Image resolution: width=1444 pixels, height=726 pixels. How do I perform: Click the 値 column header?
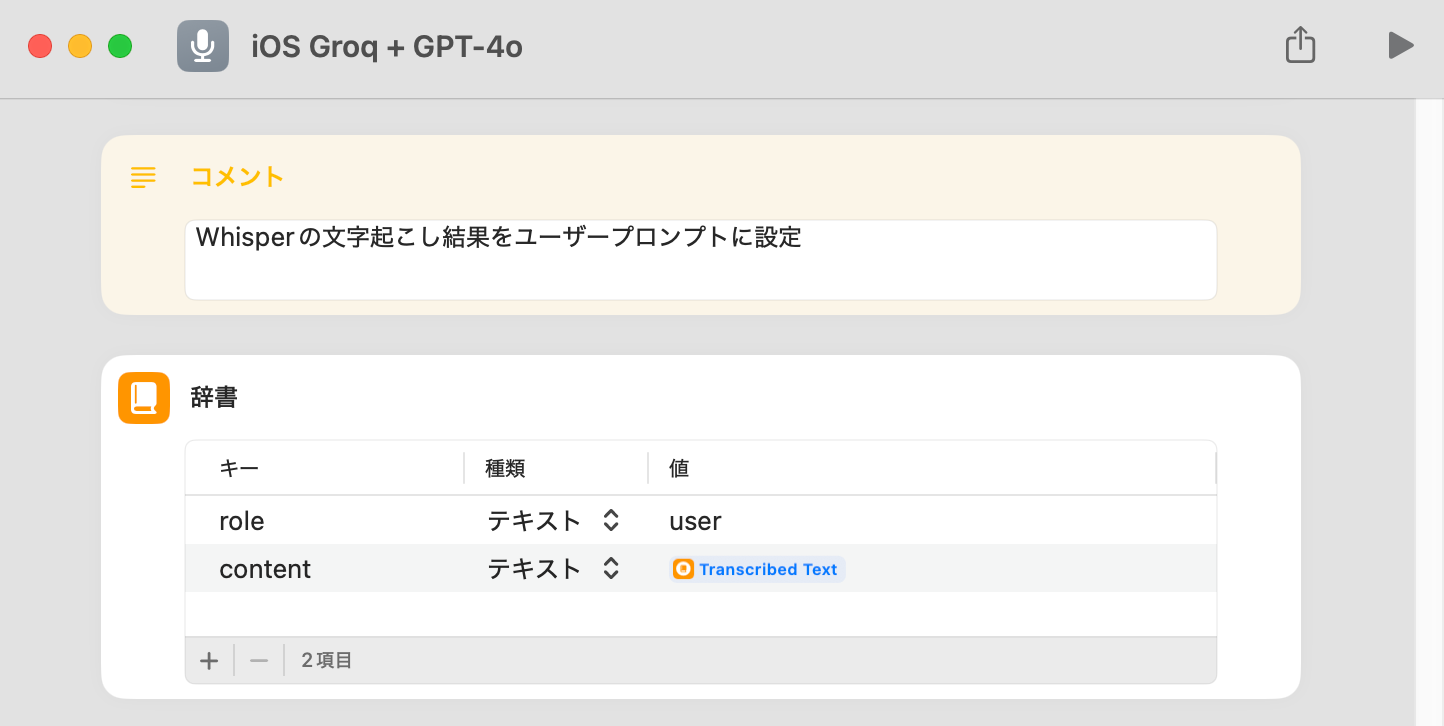679,468
